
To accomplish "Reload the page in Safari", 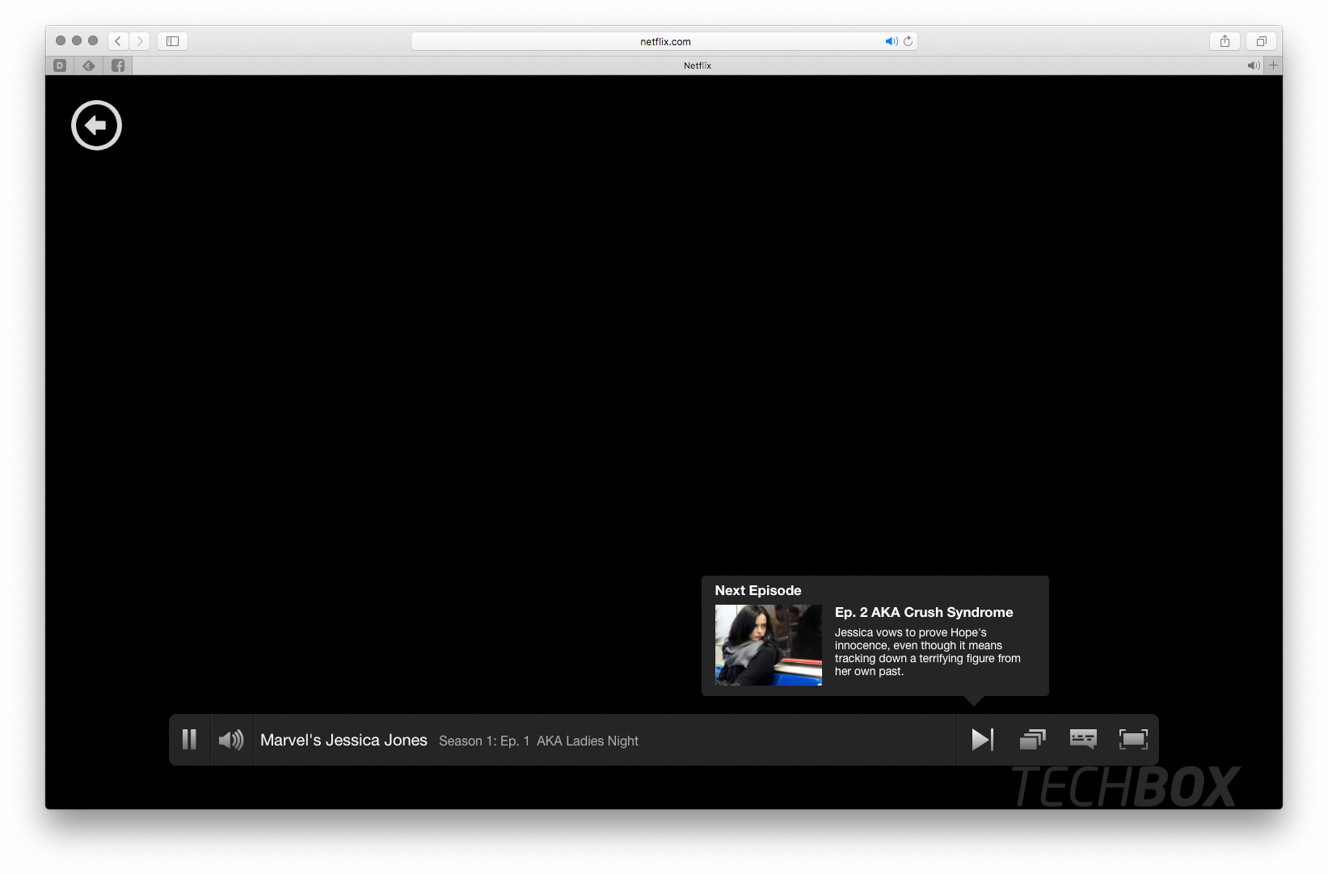I will (908, 41).
